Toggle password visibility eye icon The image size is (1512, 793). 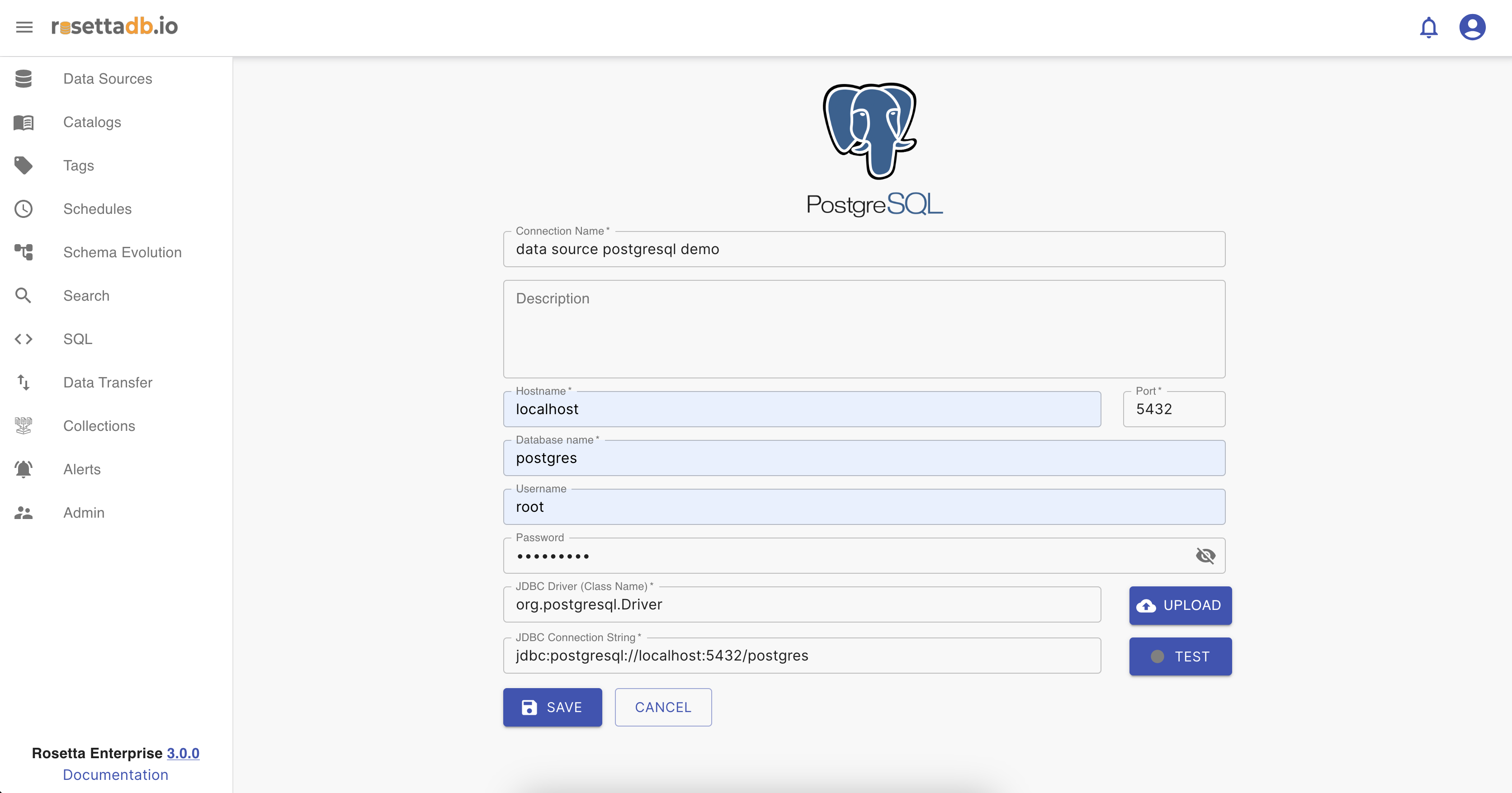(x=1205, y=555)
